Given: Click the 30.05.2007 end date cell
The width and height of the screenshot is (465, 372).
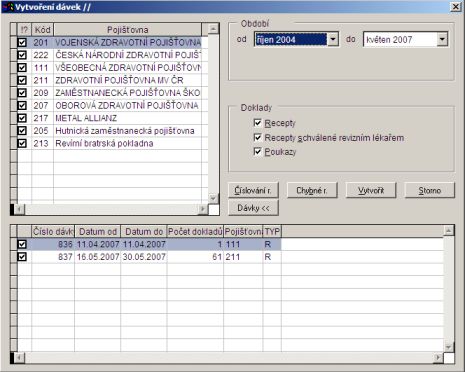Looking at the screenshot, I should [144, 257].
